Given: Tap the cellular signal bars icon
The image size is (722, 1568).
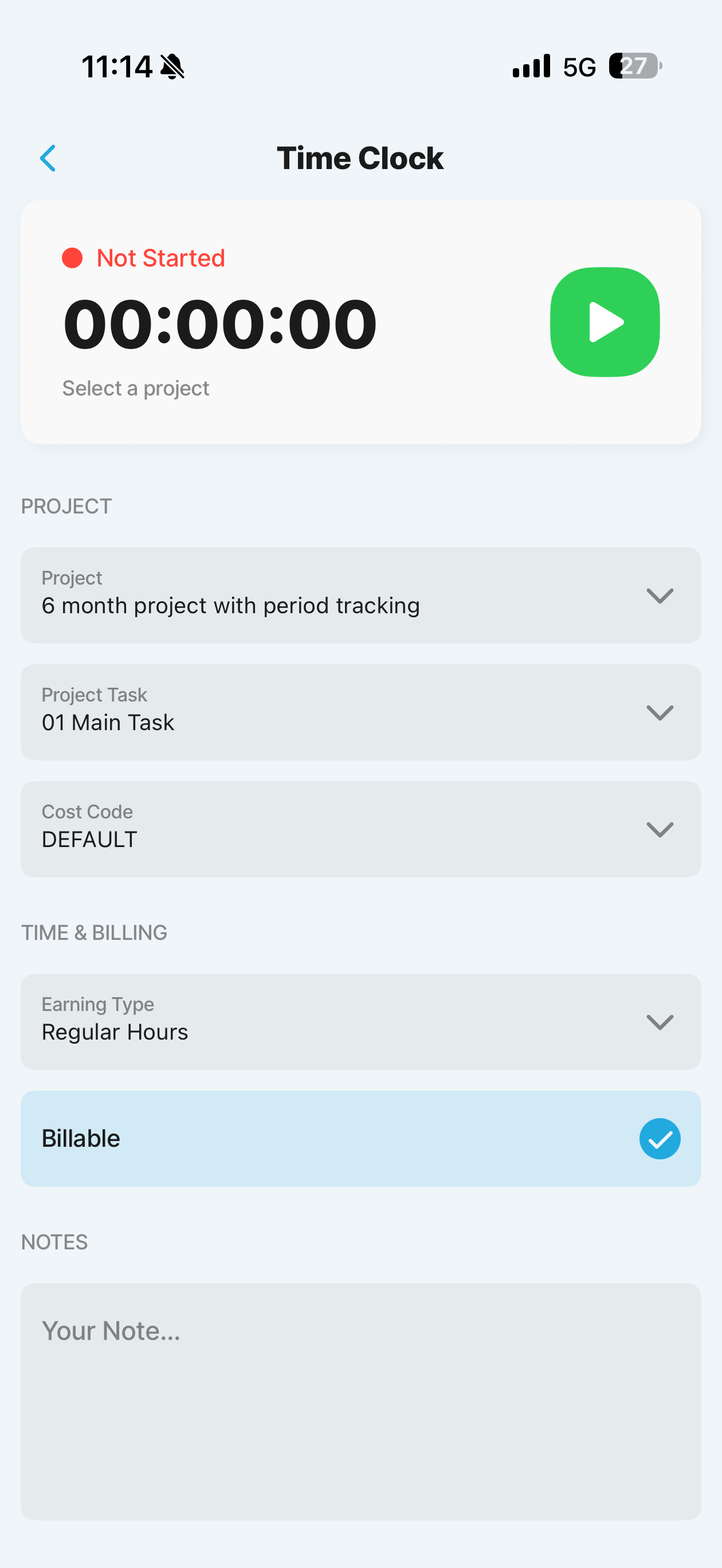Looking at the screenshot, I should [531, 66].
